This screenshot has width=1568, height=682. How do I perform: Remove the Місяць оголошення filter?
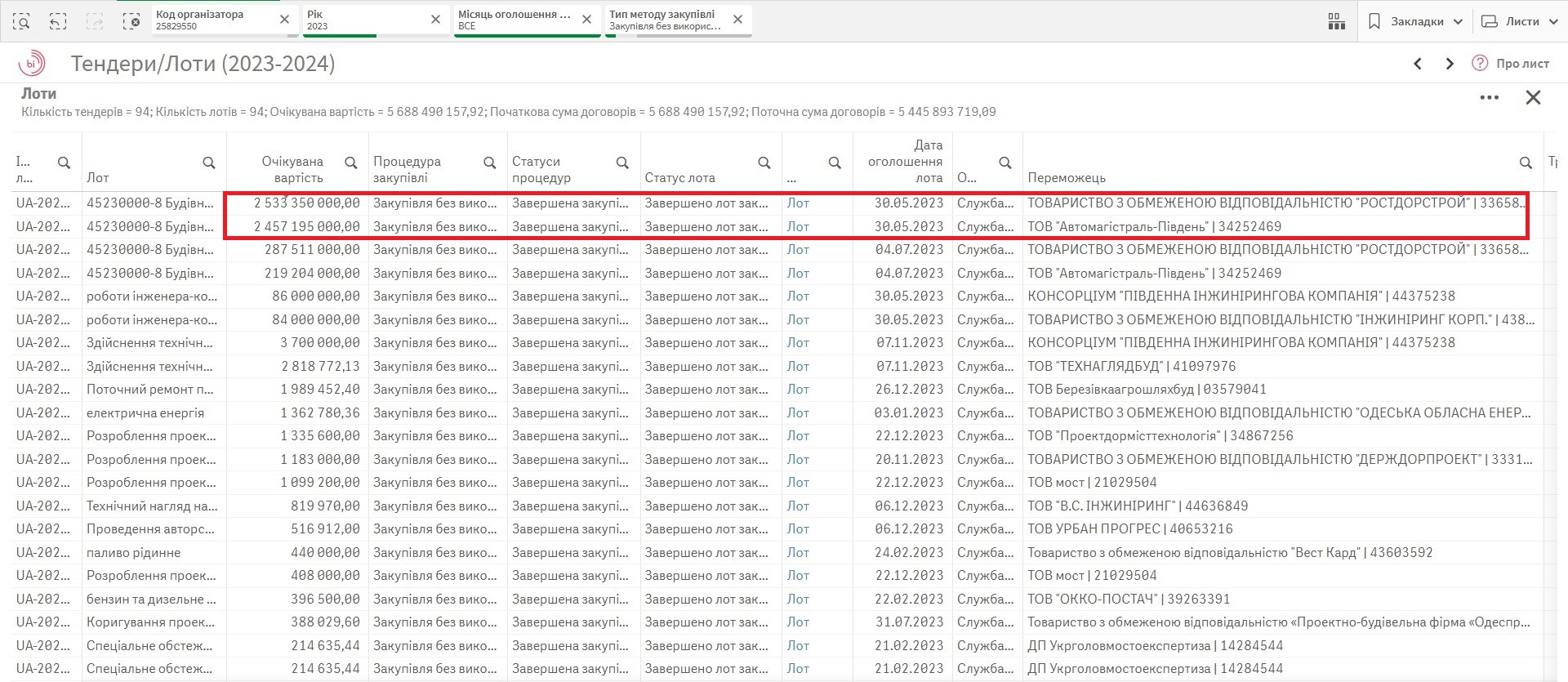pyautogui.click(x=586, y=20)
